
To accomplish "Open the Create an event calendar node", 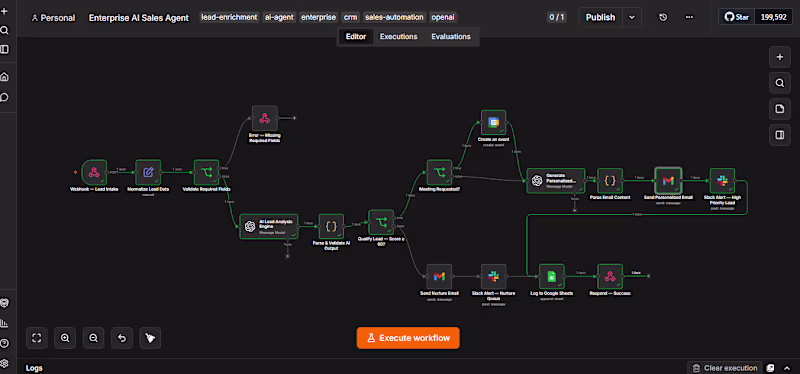I will pos(493,122).
